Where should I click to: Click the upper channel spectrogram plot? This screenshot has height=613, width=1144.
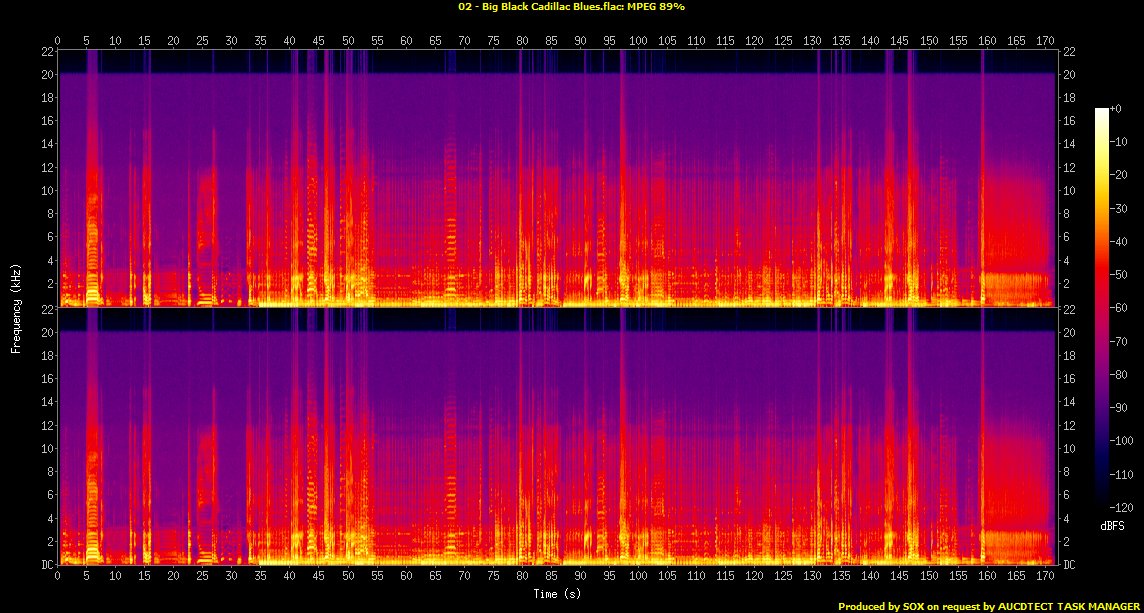click(557, 177)
